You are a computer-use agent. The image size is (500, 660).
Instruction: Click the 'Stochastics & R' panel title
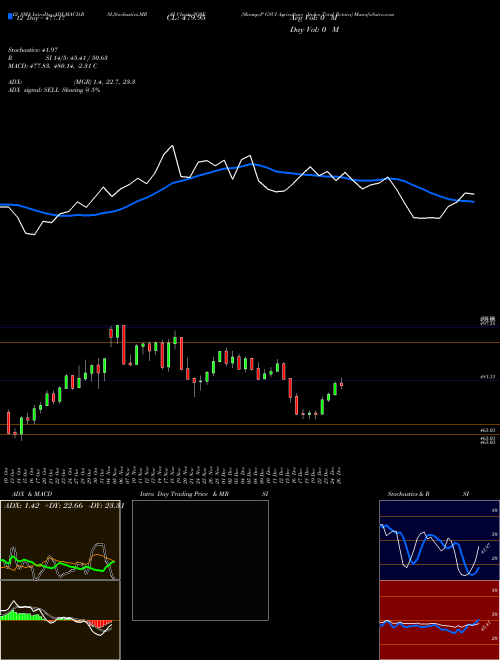[408, 494]
